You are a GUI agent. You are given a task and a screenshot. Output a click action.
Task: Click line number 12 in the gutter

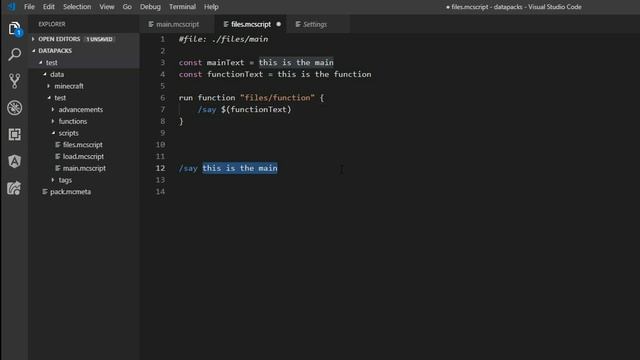click(160, 168)
